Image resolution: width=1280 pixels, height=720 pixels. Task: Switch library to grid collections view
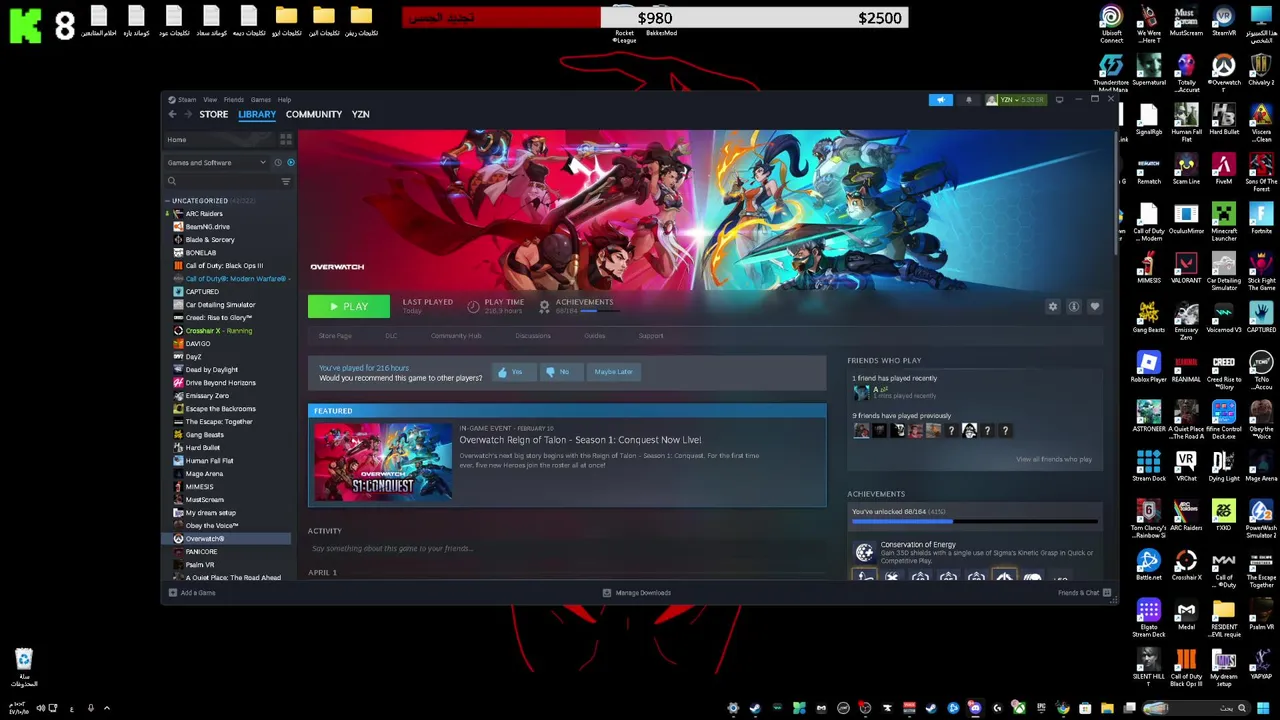[x=286, y=139]
